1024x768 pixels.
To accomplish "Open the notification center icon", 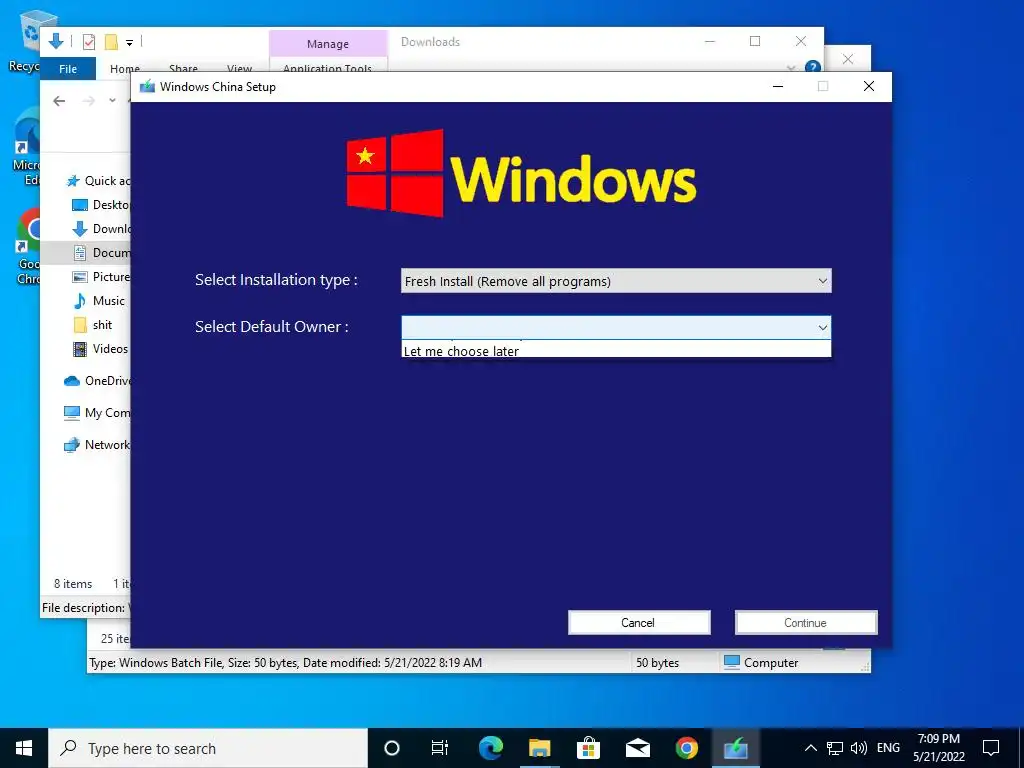I will (991, 748).
